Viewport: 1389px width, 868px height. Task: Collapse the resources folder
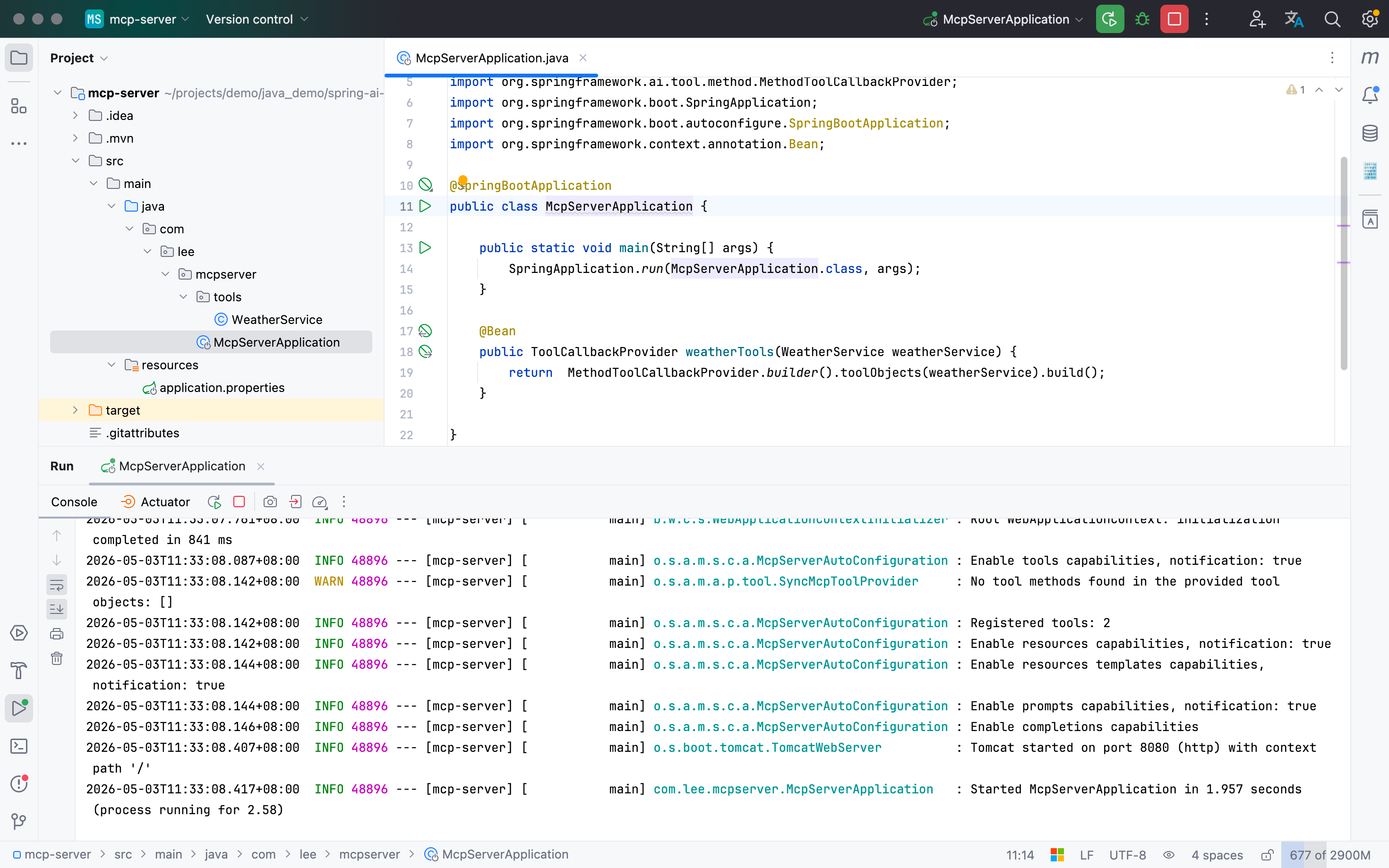pos(111,365)
